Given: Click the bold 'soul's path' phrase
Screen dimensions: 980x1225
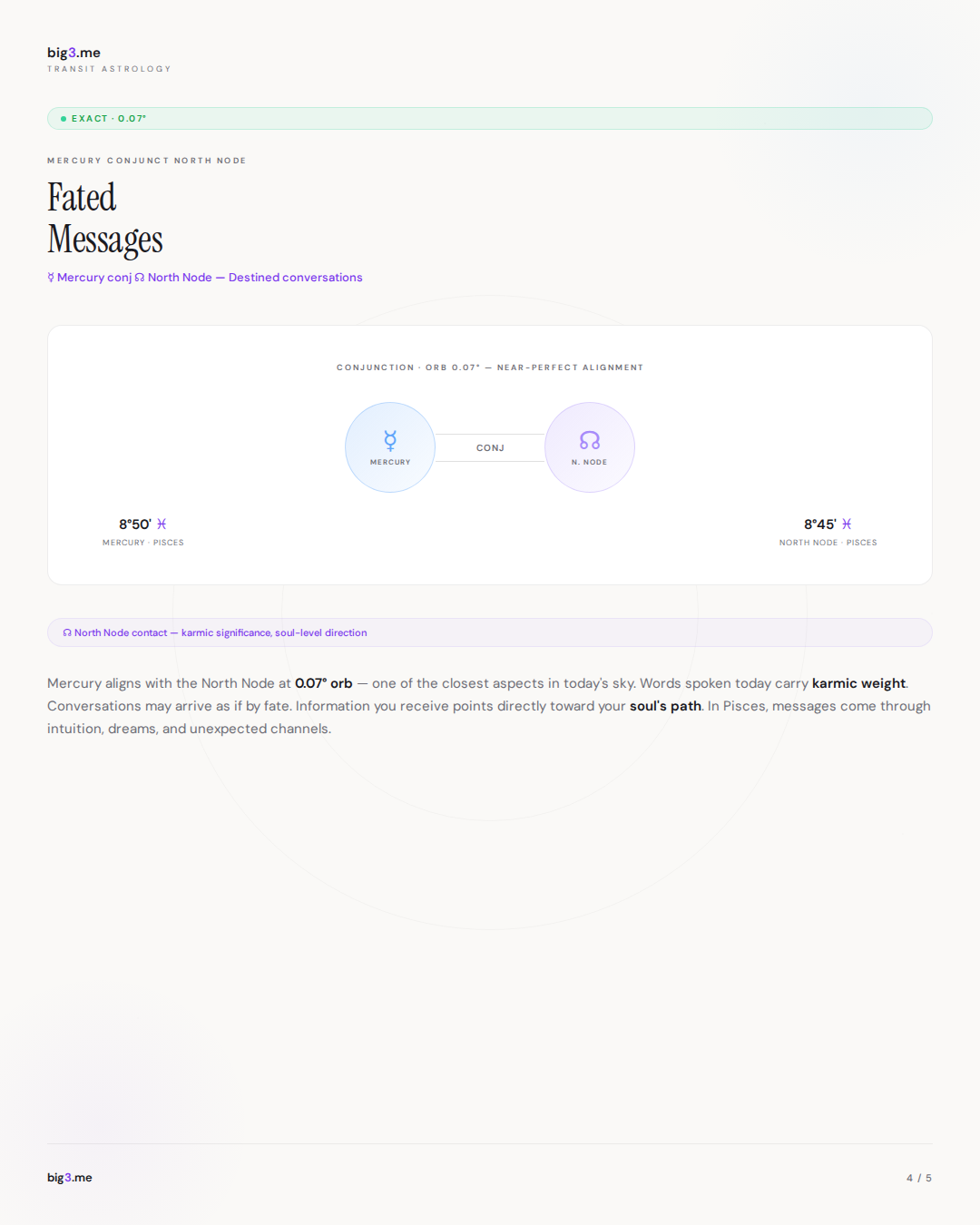Looking at the screenshot, I should (665, 706).
